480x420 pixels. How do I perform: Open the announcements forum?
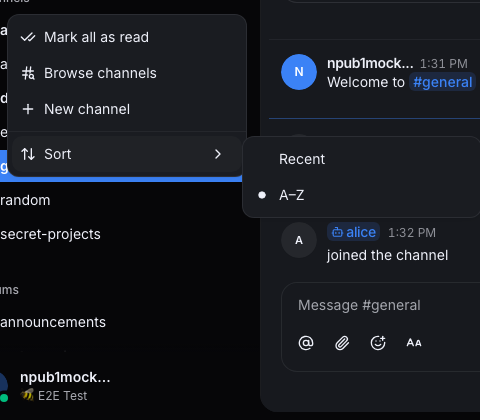(53, 323)
